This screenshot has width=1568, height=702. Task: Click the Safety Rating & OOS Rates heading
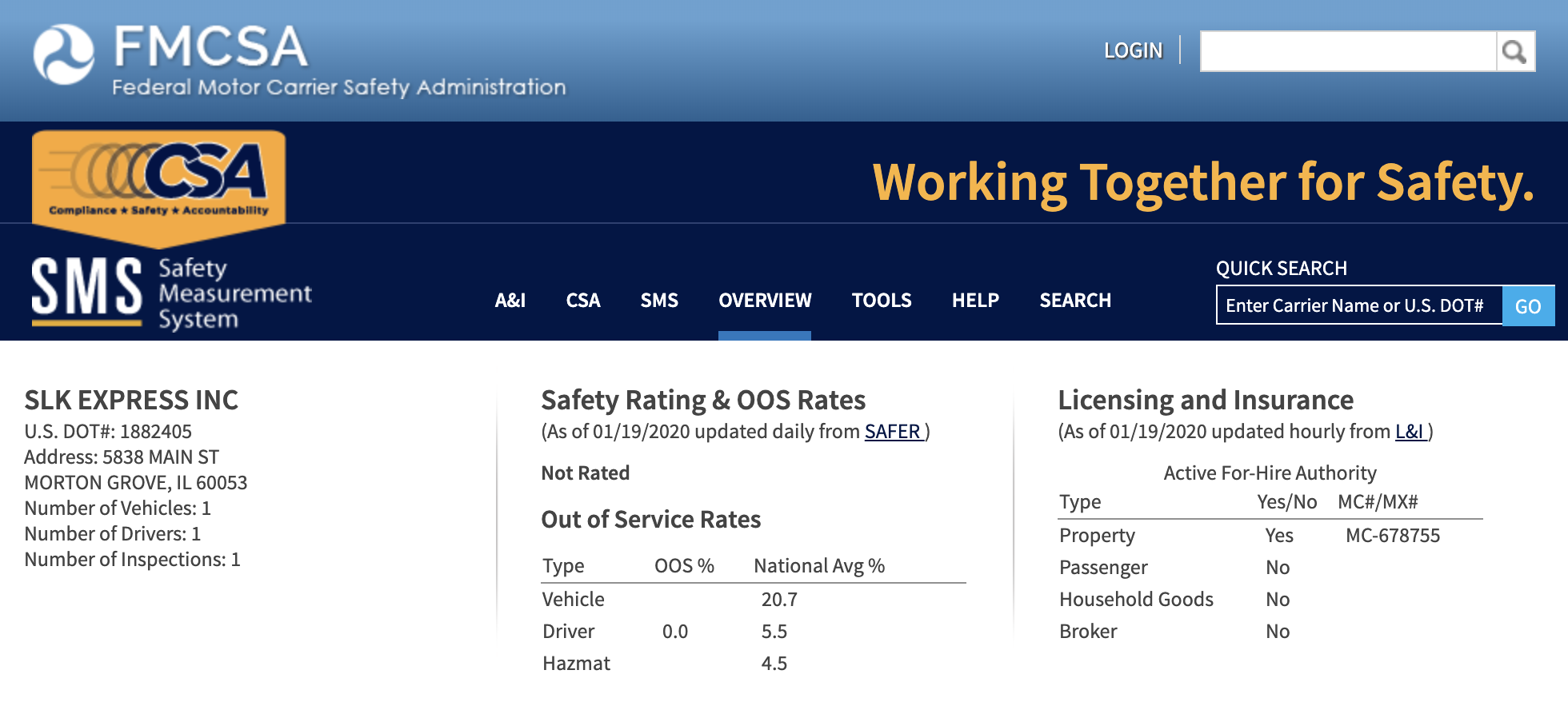[703, 400]
